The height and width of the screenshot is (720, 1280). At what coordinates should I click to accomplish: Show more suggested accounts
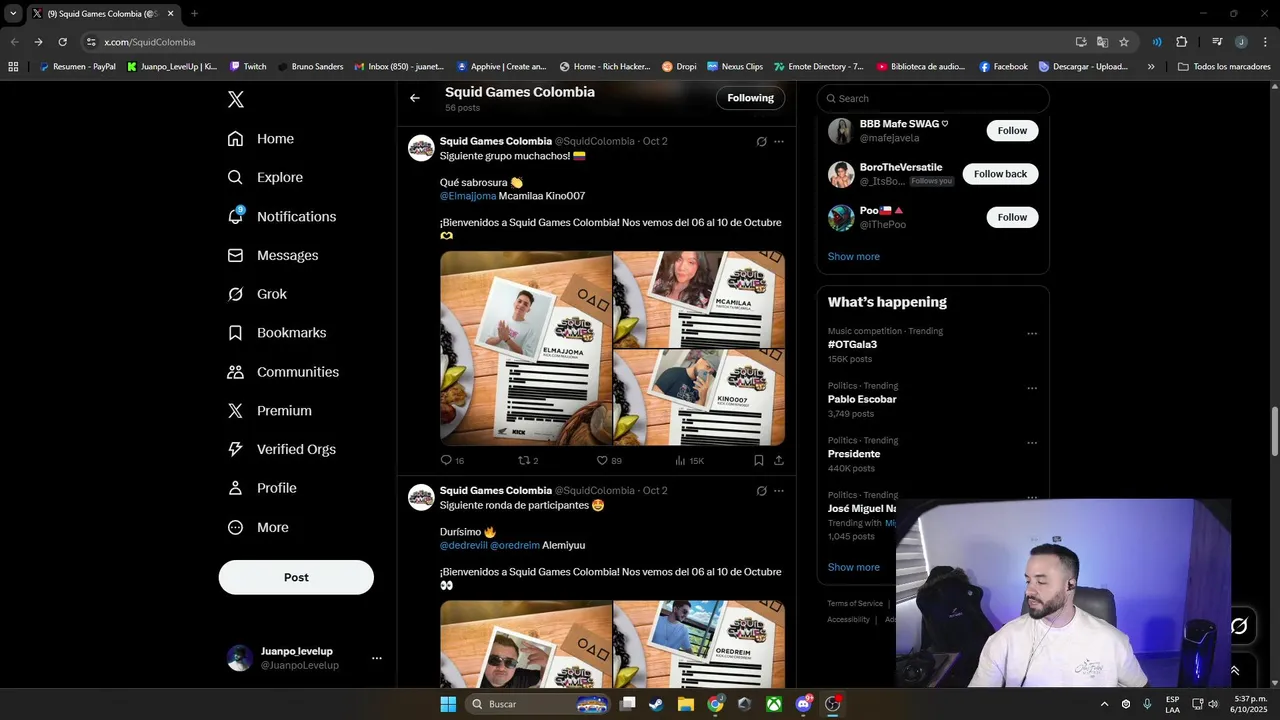tap(853, 257)
